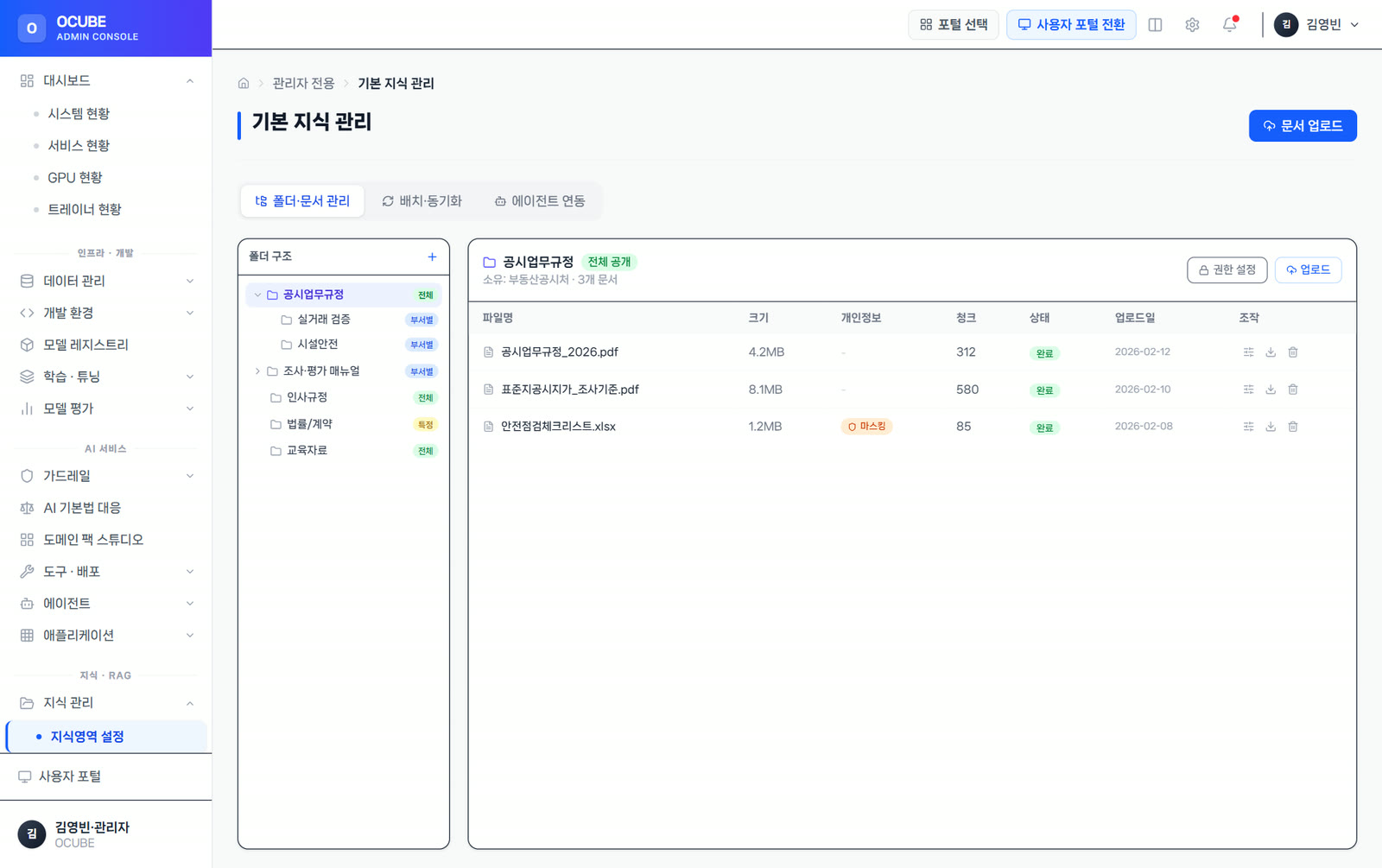Switch to the 배치·동기화 tab

422,201
